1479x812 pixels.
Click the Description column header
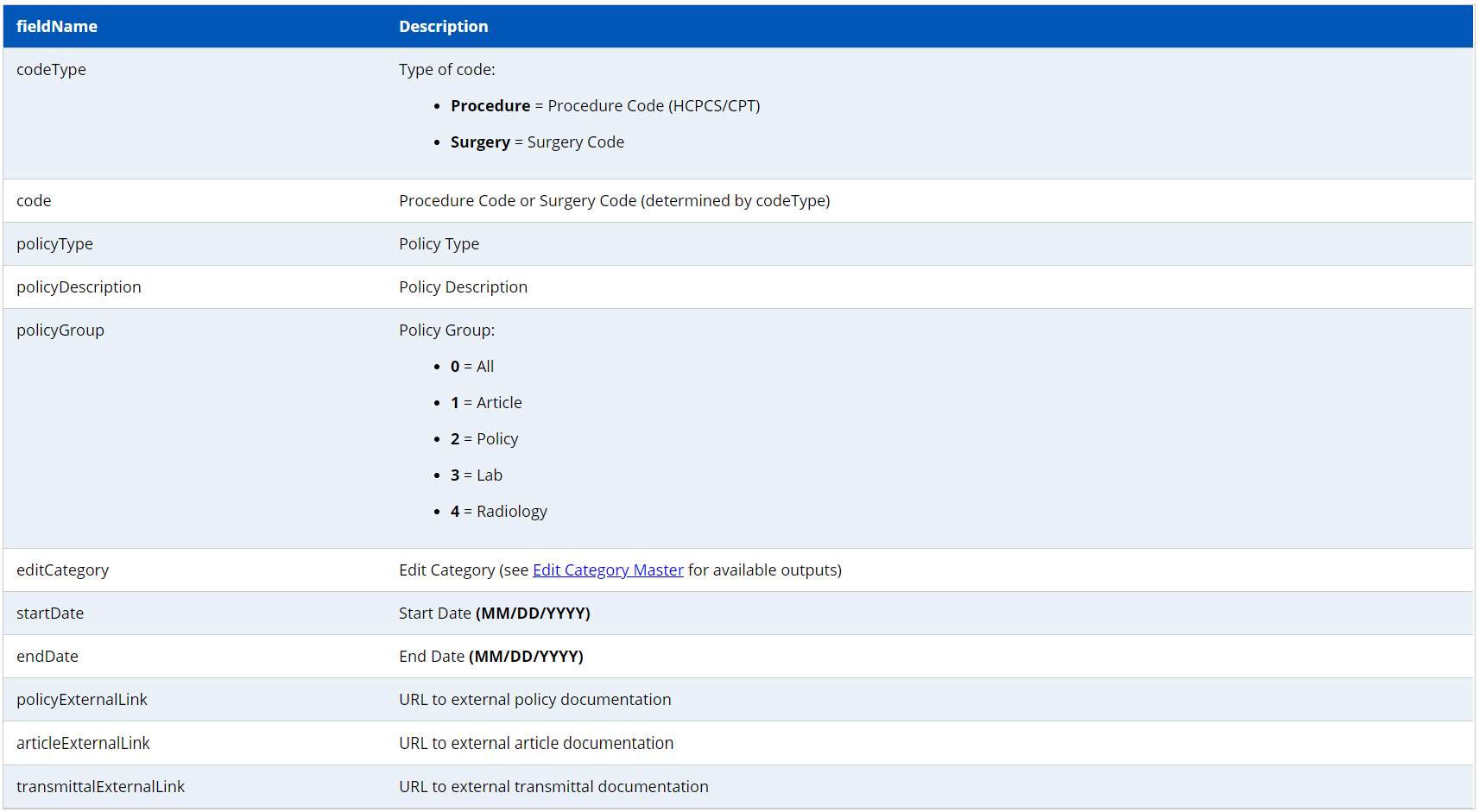(x=443, y=27)
